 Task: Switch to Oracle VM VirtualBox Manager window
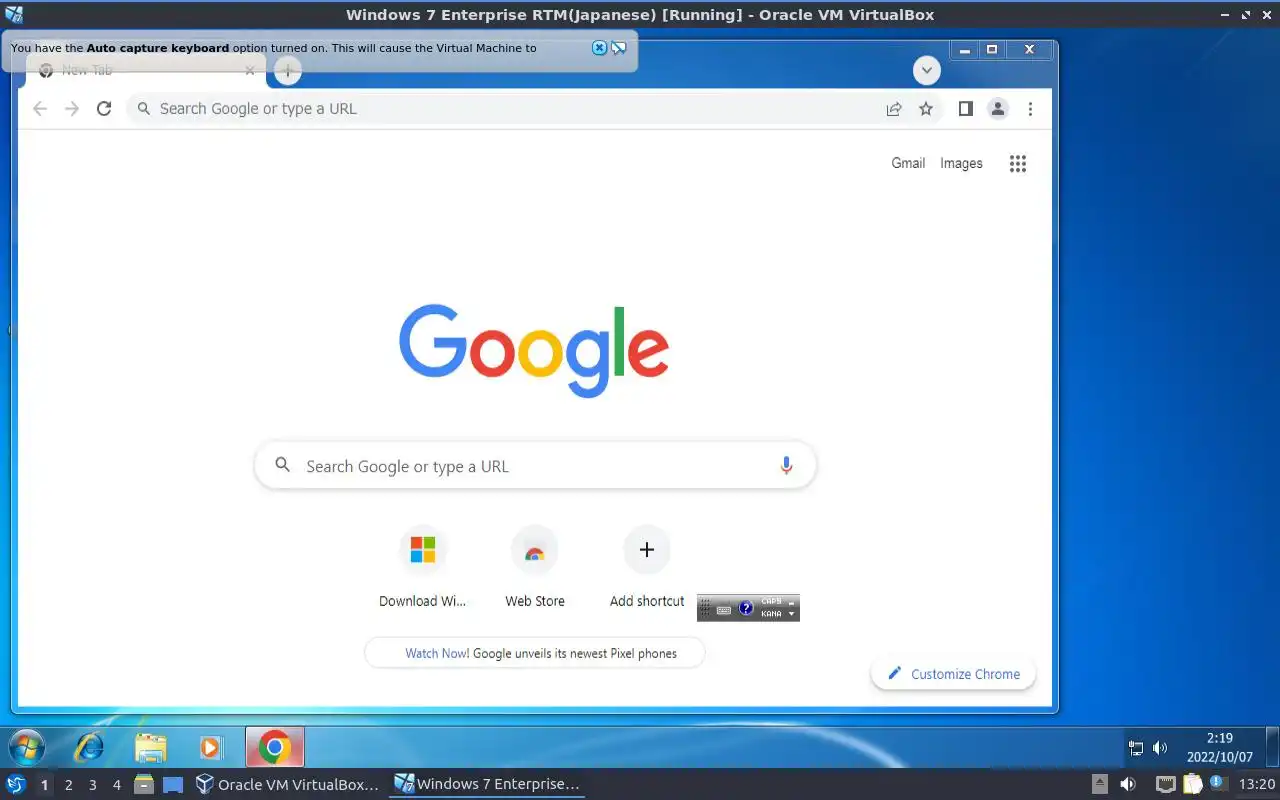click(287, 784)
